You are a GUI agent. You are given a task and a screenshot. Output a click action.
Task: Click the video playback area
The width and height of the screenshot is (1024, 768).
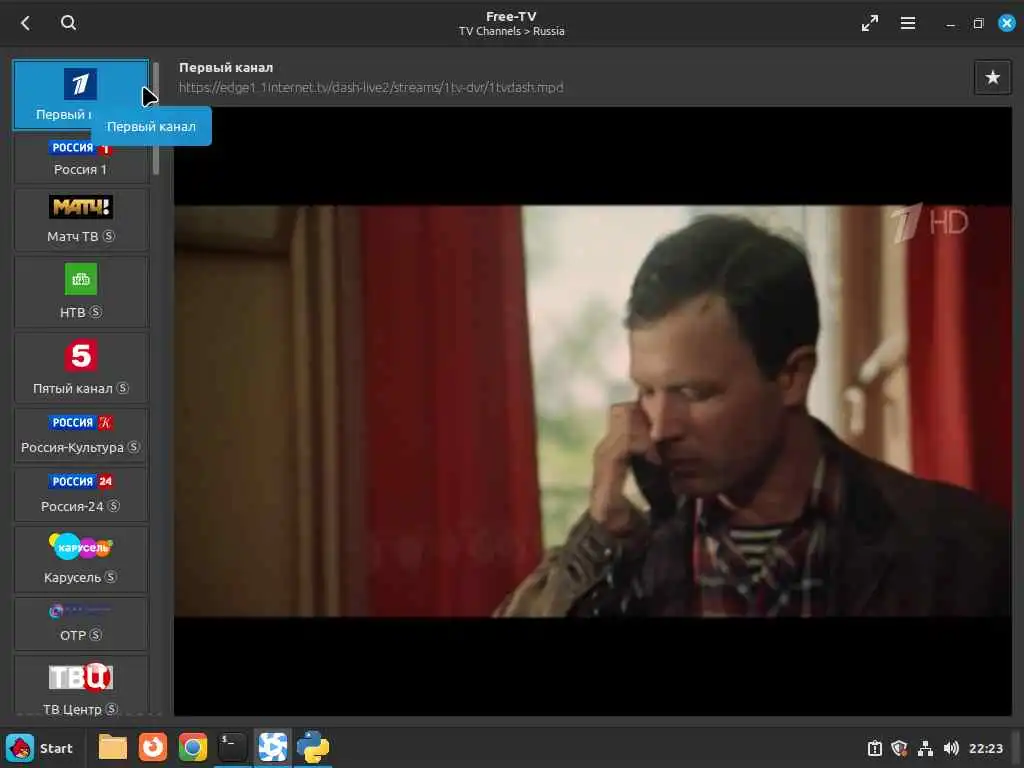pos(592,411)
